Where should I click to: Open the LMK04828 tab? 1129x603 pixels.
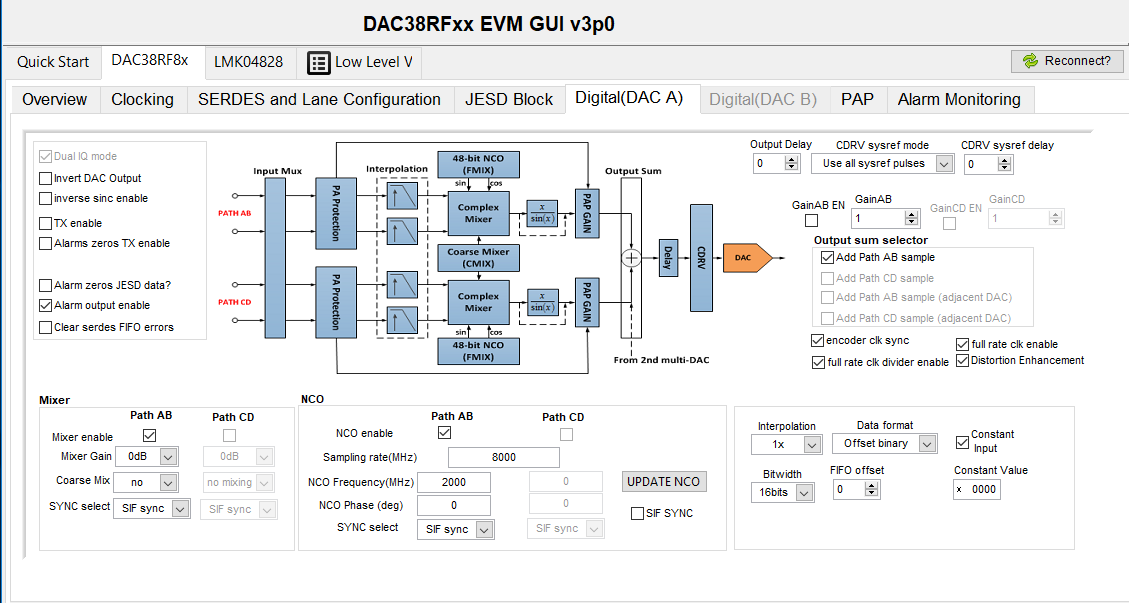(248, 62)
